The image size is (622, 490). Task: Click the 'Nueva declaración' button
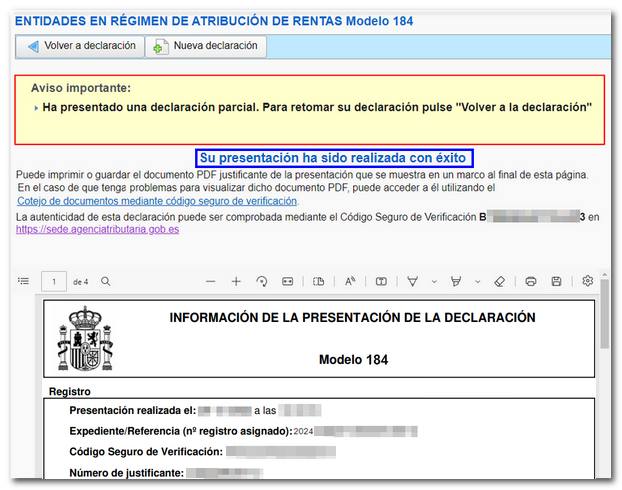click(205, 46)
